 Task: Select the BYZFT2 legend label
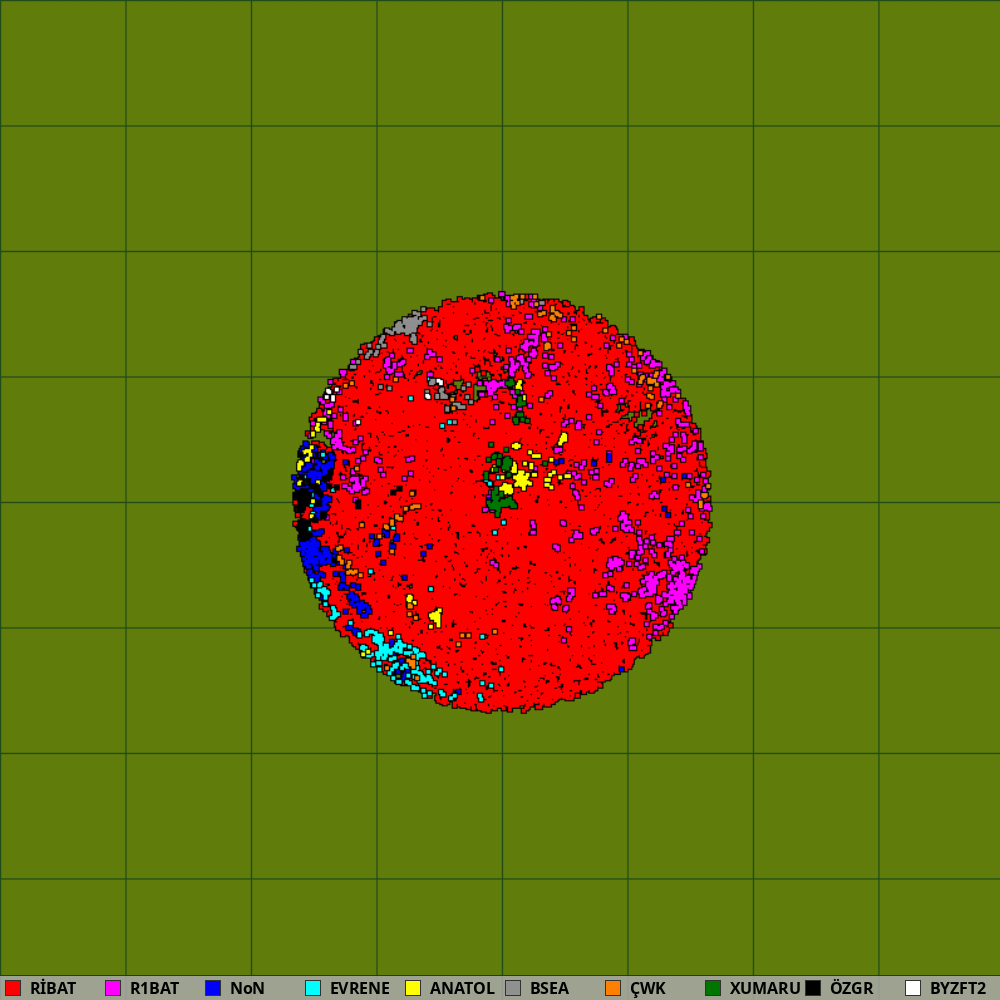(958, 988)
